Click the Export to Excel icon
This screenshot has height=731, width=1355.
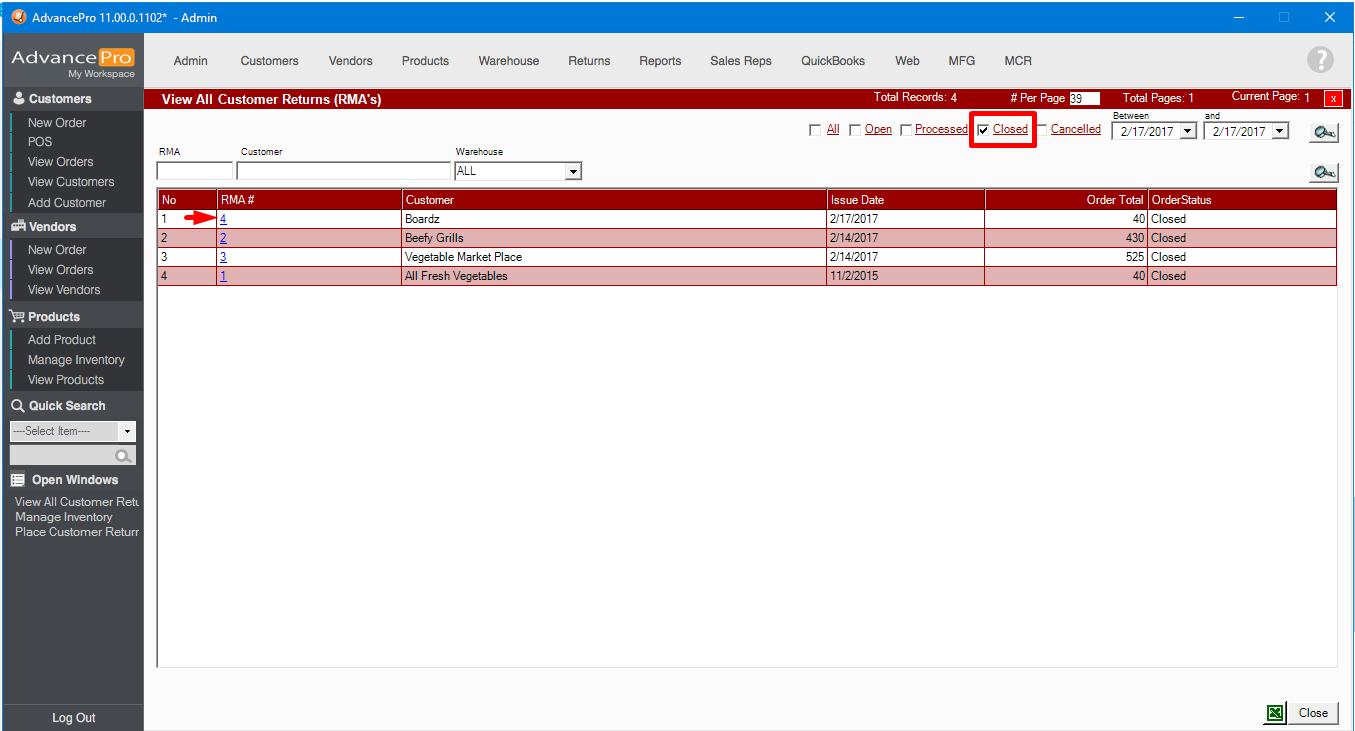click(x=1275, y=713)
